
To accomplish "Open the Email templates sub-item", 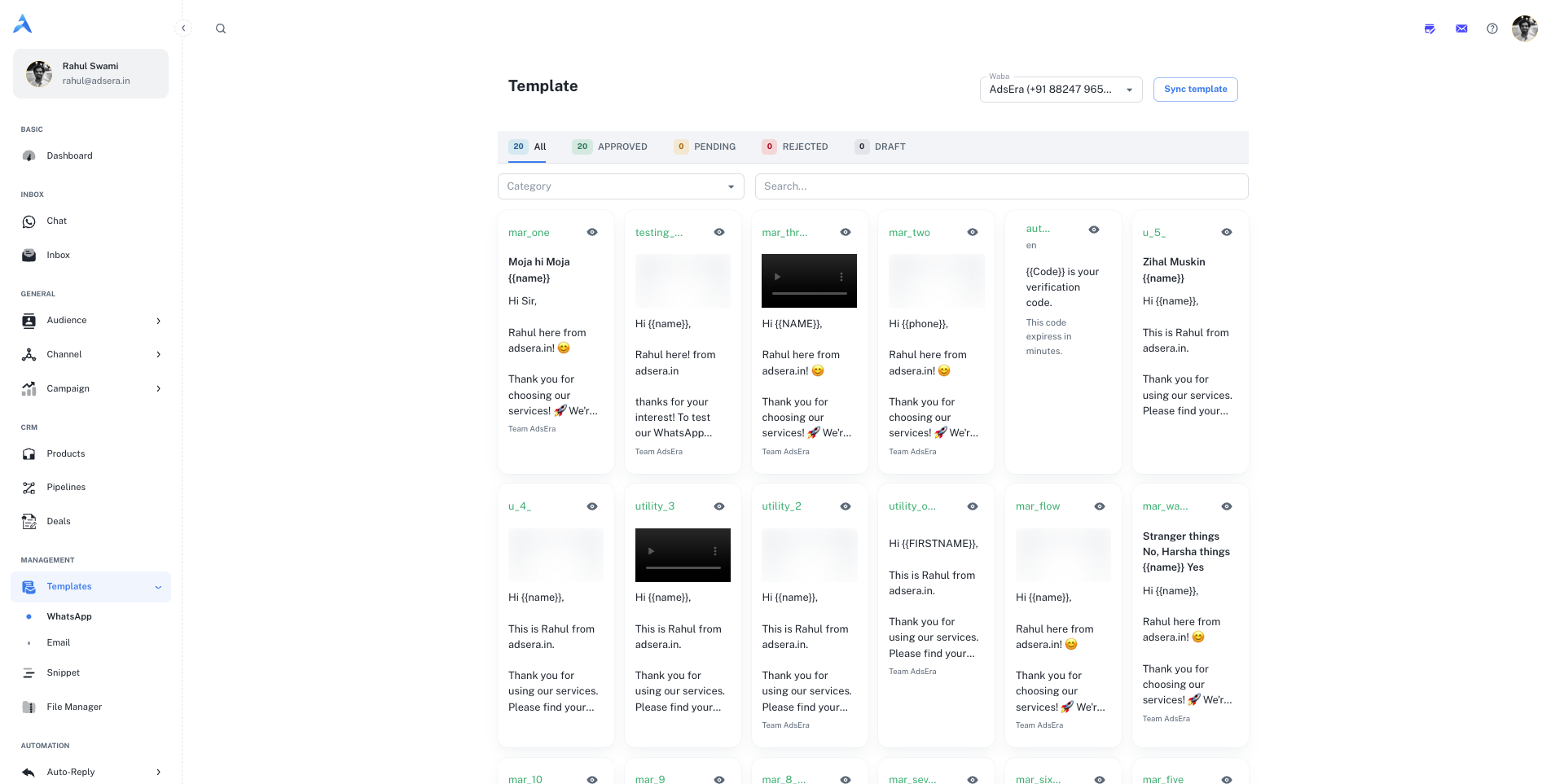I will pyautogui.click(x=59, y=642).
